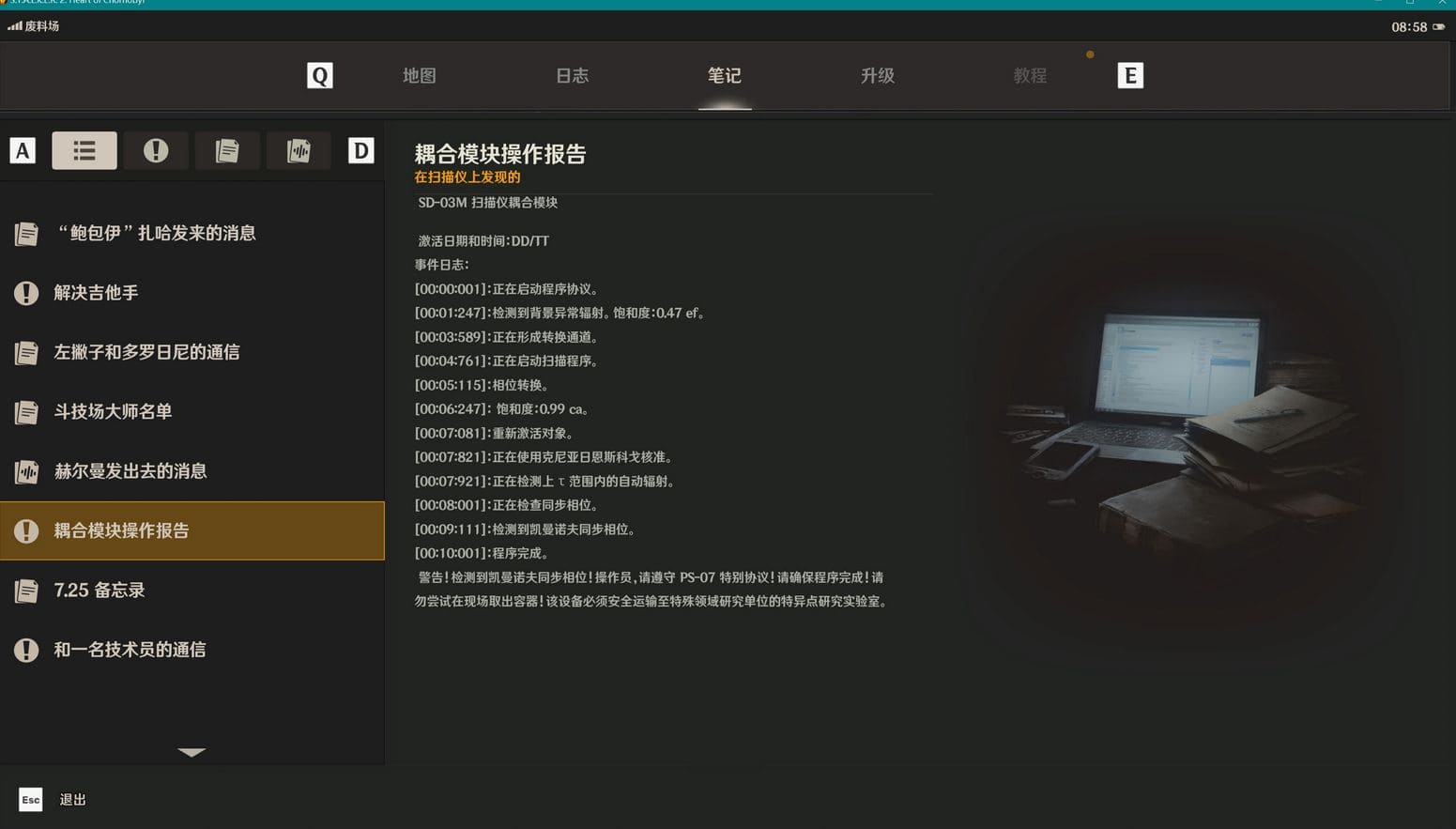Filter notes by exclamation mark category
This screenshot has height=829, width=1456.
[156, 150]
